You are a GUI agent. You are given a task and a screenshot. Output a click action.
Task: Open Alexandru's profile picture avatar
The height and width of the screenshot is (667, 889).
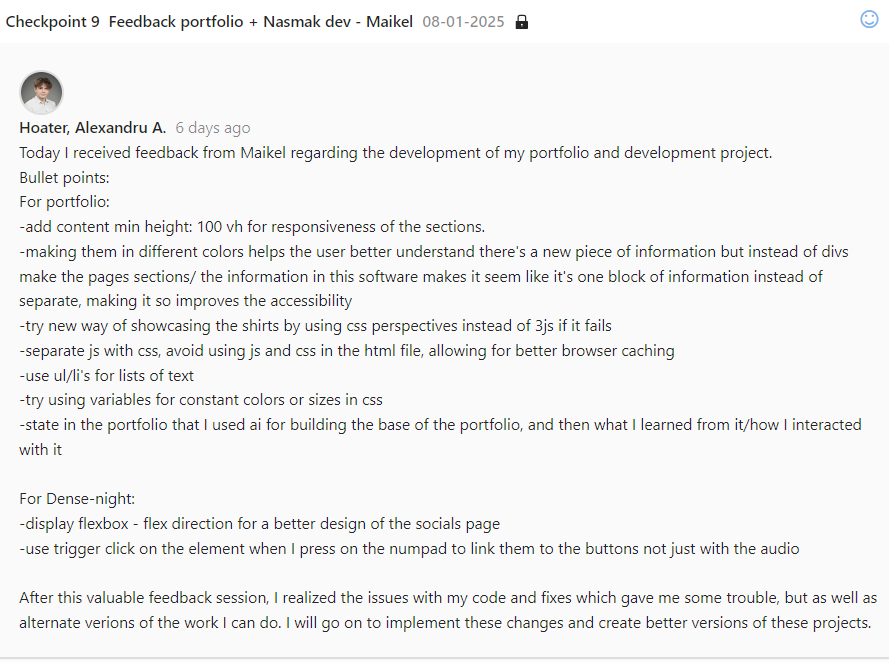41,93
